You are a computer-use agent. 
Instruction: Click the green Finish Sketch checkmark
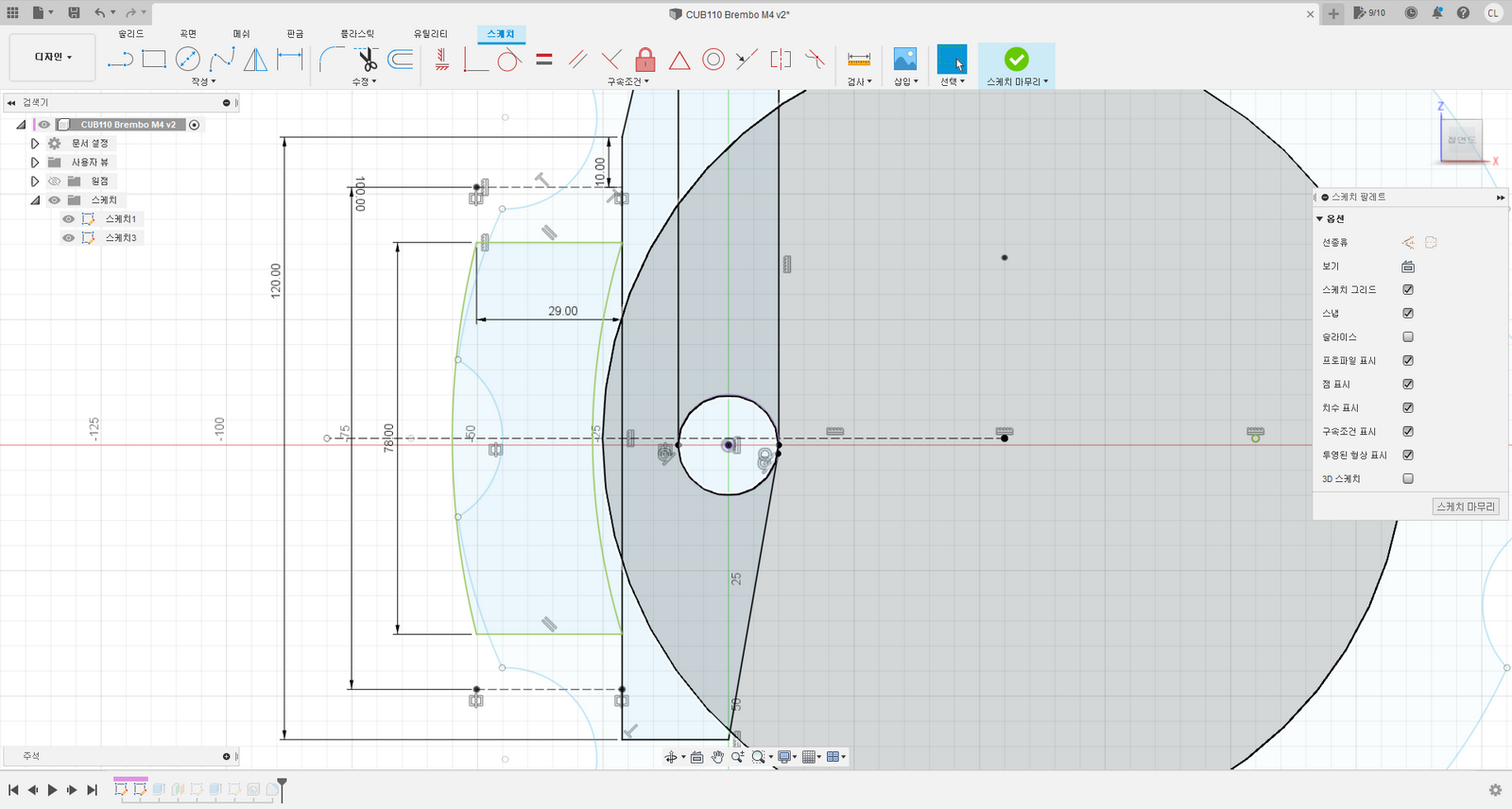[1017, 60]
